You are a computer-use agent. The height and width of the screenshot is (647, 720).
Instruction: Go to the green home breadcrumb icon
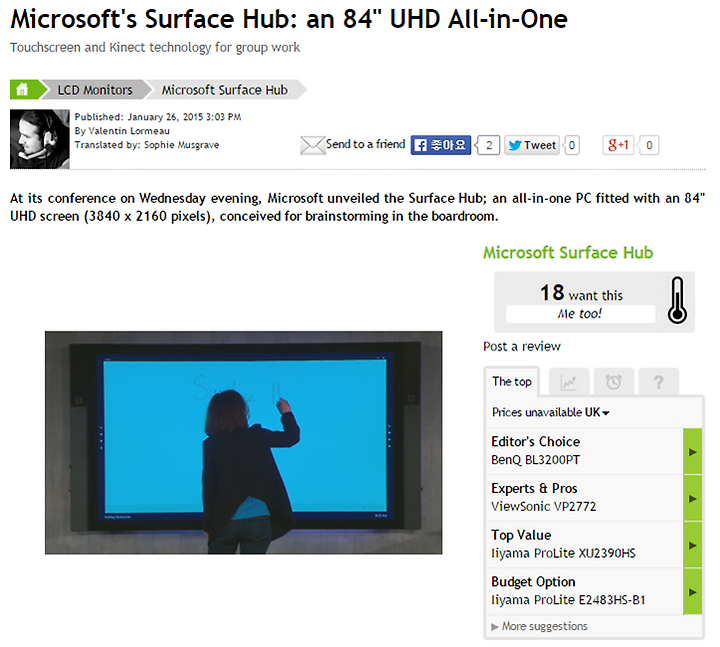[22, 89]
